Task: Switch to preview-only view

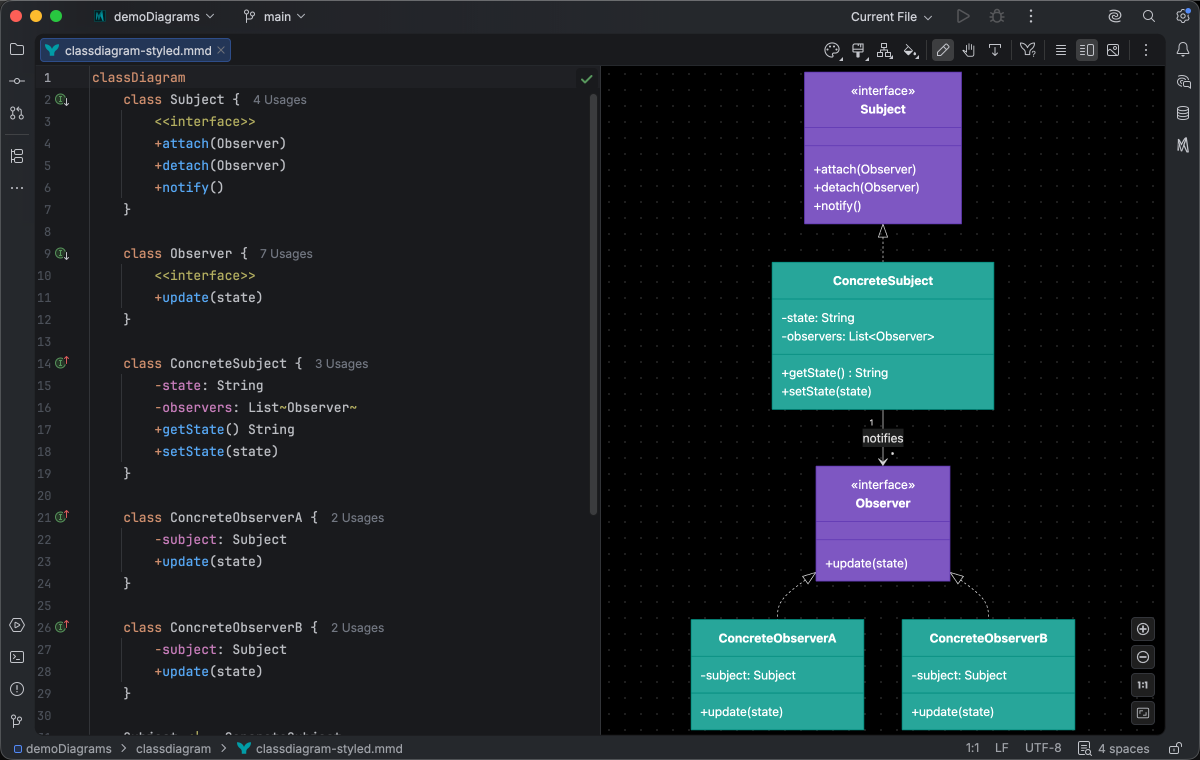Action: point(1113,50)
